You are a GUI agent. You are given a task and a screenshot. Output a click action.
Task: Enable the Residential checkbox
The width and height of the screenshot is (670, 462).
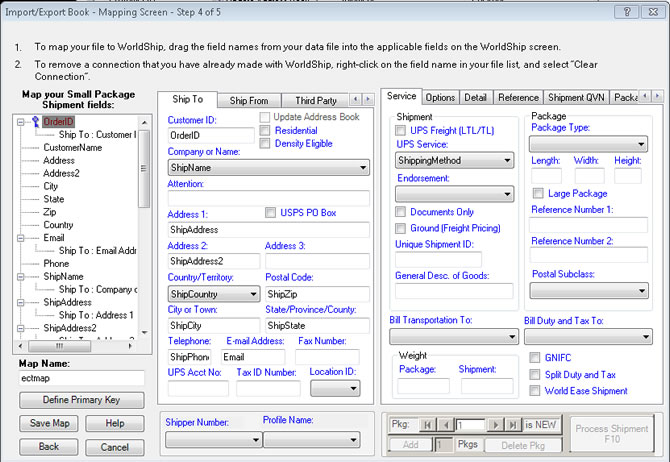pyautogui.click(x=265, y=130)
